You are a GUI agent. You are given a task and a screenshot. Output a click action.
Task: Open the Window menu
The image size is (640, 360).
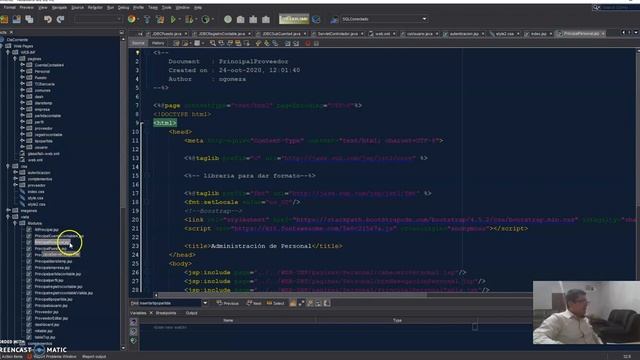182,7
